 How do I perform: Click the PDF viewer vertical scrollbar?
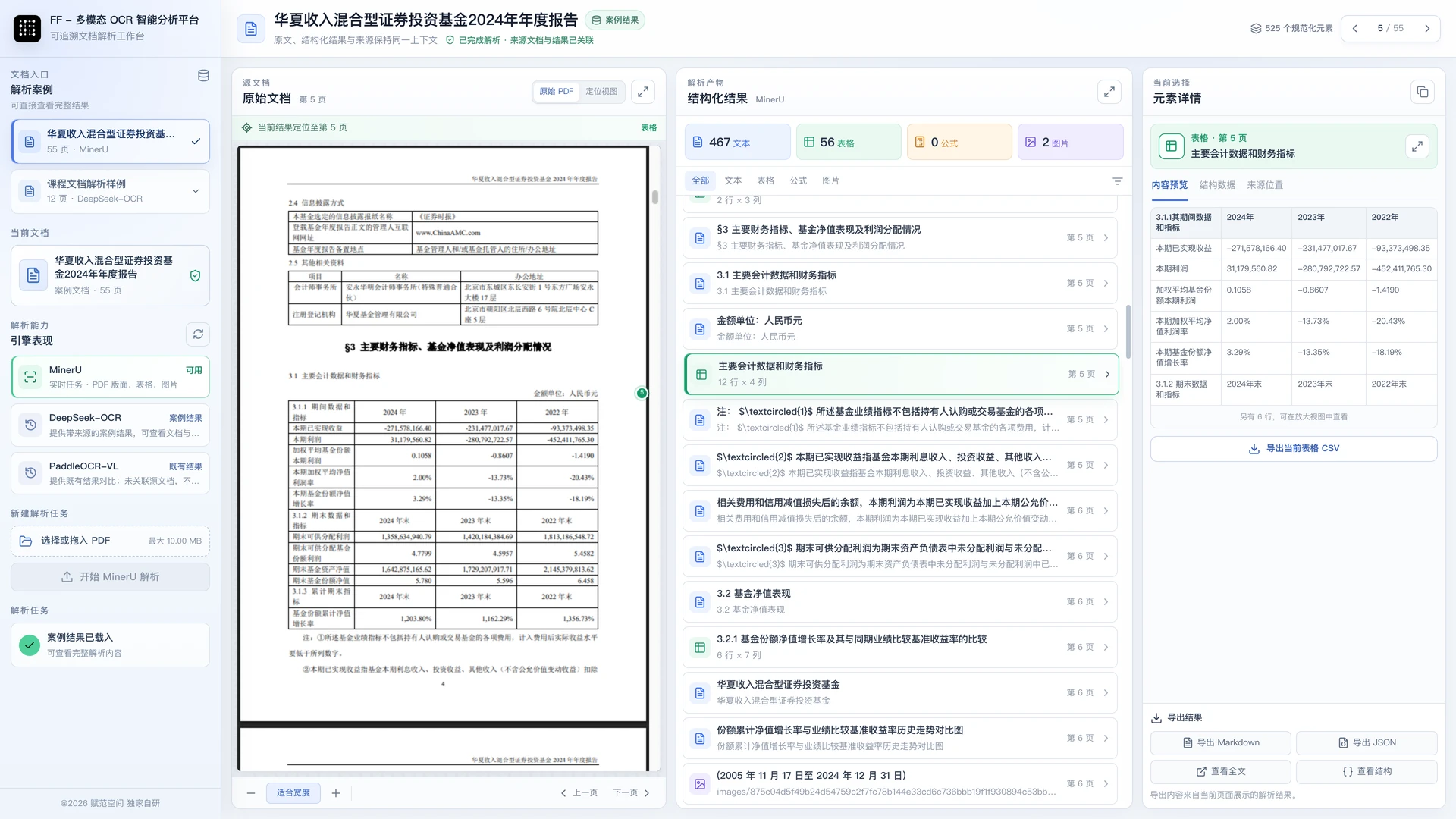pos(655,197)
